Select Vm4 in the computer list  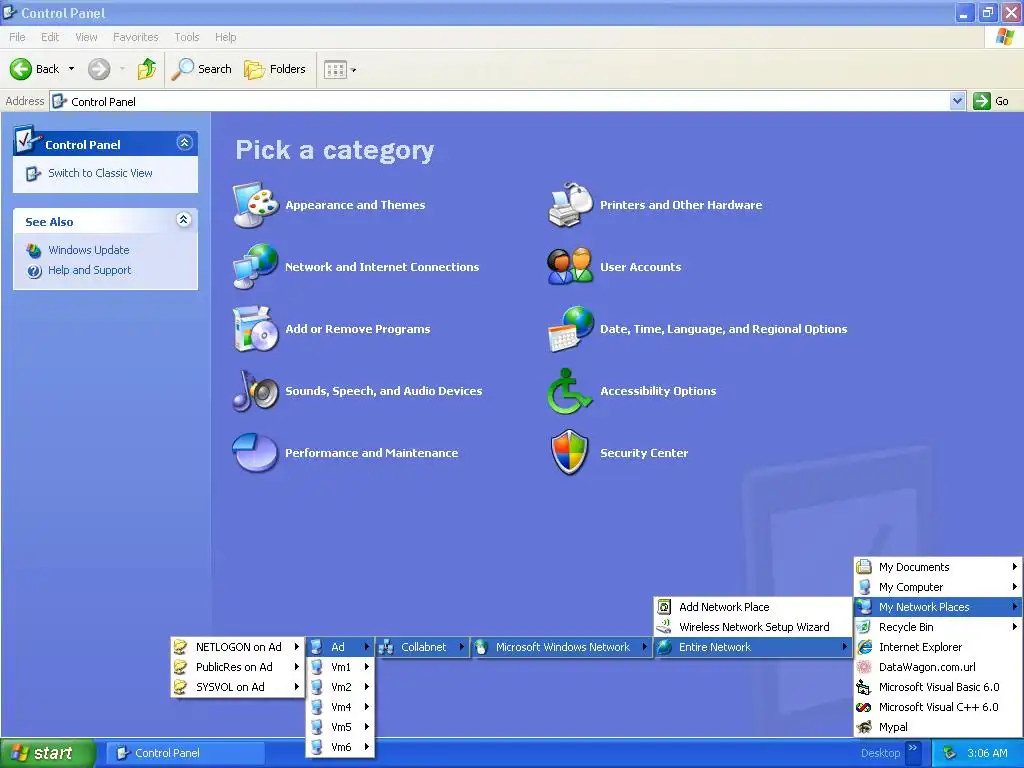click(340, 707)
